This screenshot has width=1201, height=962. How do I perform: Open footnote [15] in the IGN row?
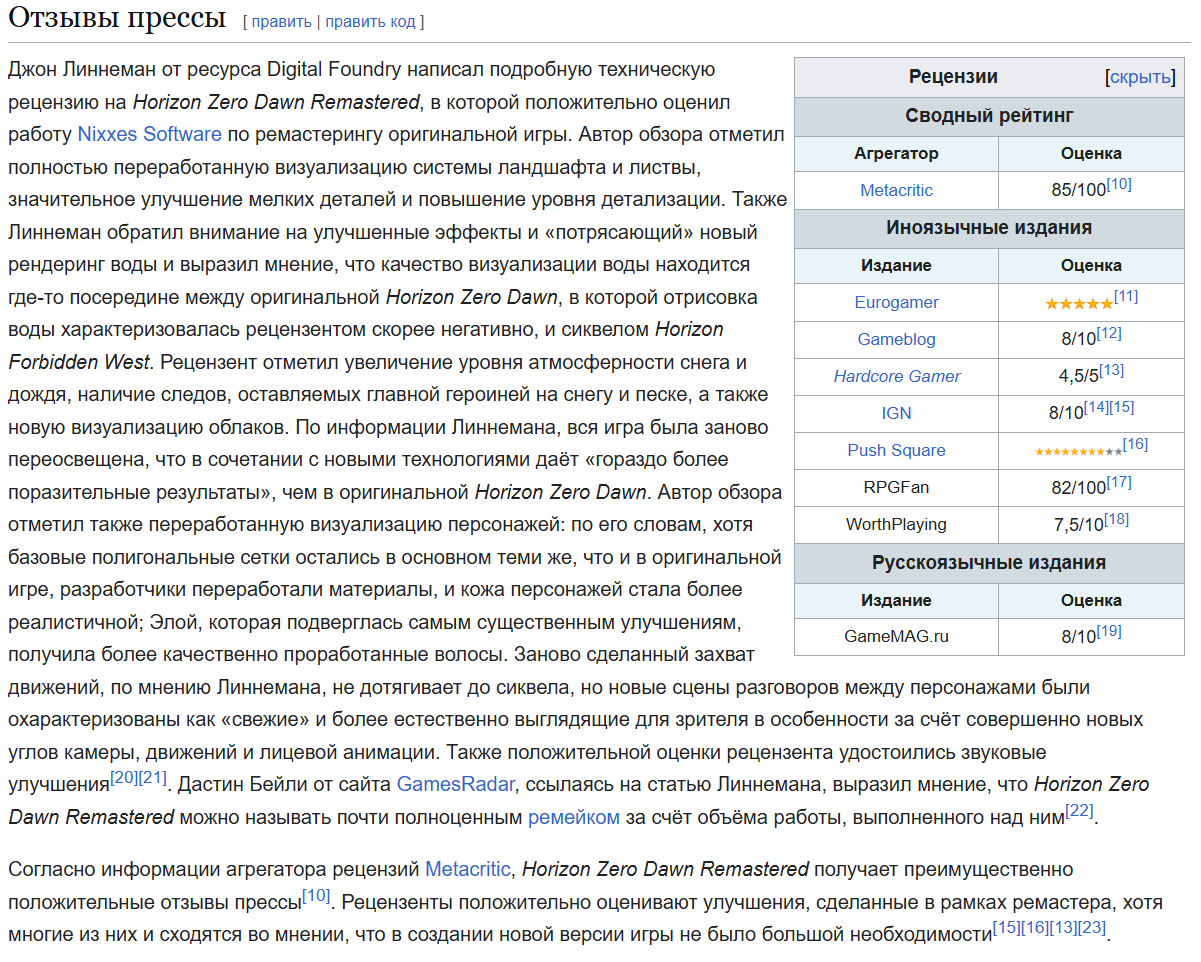[x=1121, y=407]
